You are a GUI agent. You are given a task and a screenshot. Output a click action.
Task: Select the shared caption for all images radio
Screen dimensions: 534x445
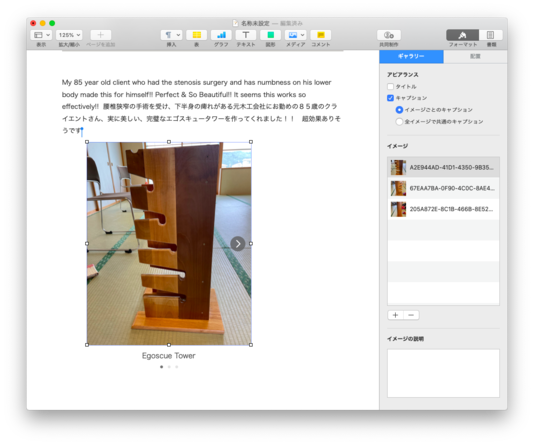pyautogui.click(x=399, y=122)
